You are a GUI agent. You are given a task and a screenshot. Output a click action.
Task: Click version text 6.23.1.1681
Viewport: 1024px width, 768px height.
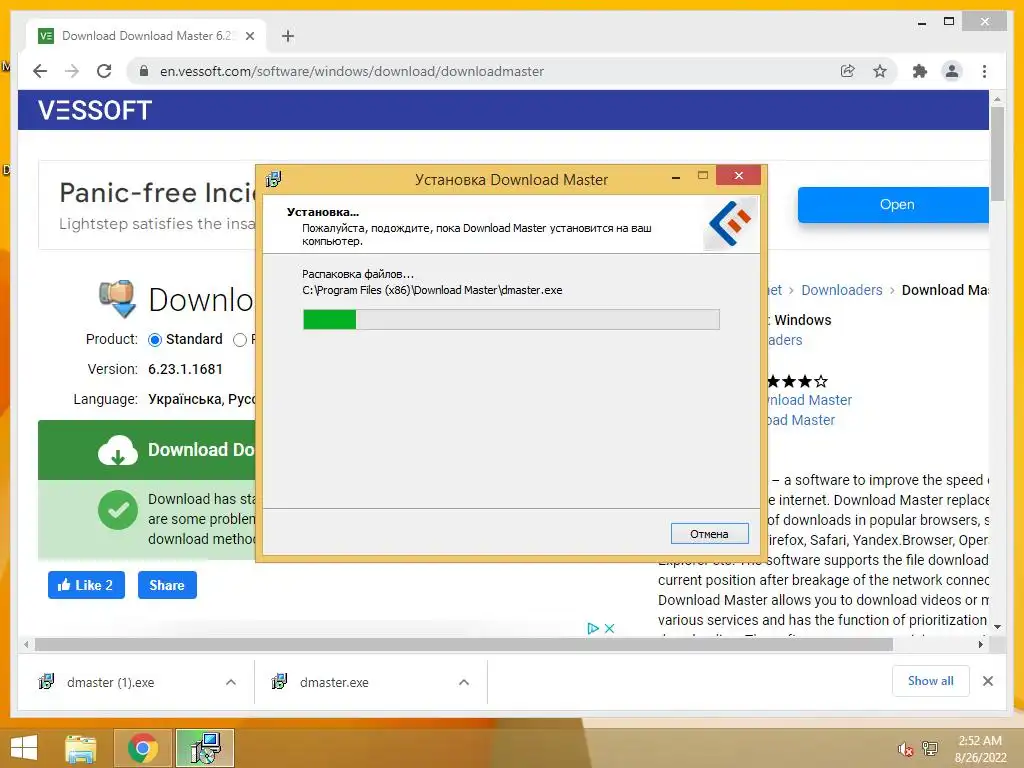pos(185,369)
